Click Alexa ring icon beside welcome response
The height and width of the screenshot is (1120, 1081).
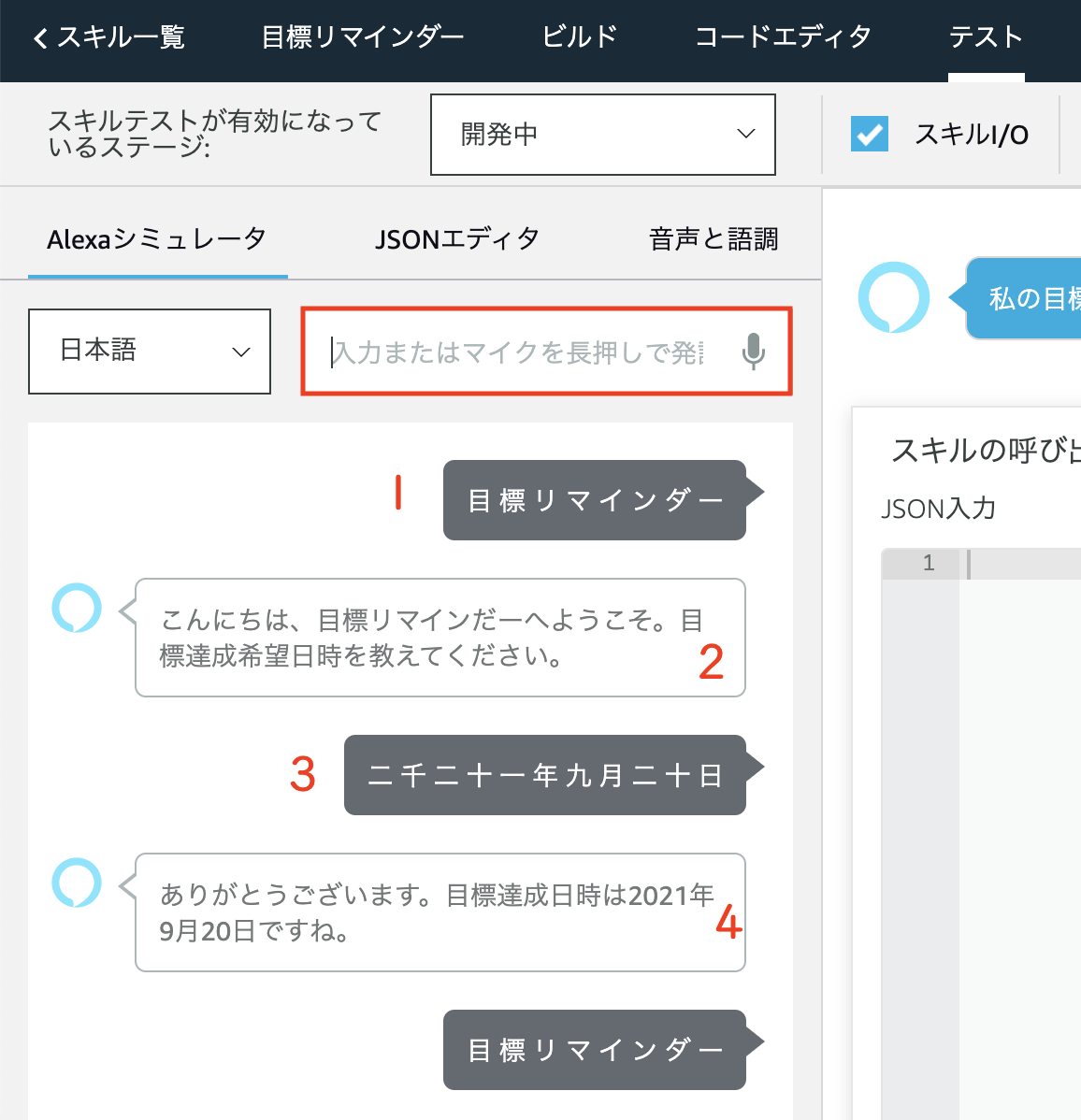point(77,608)
